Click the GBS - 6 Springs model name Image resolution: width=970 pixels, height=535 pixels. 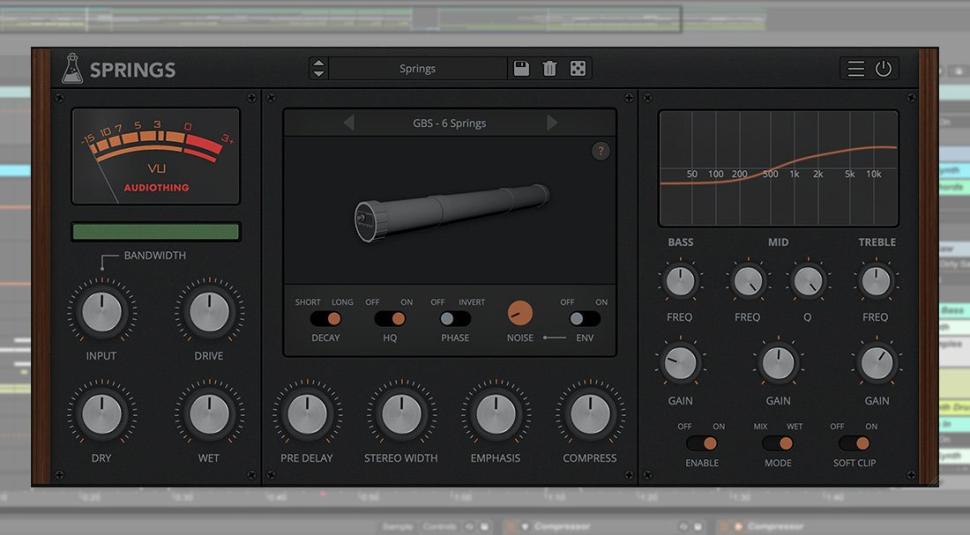pos(449,123)
